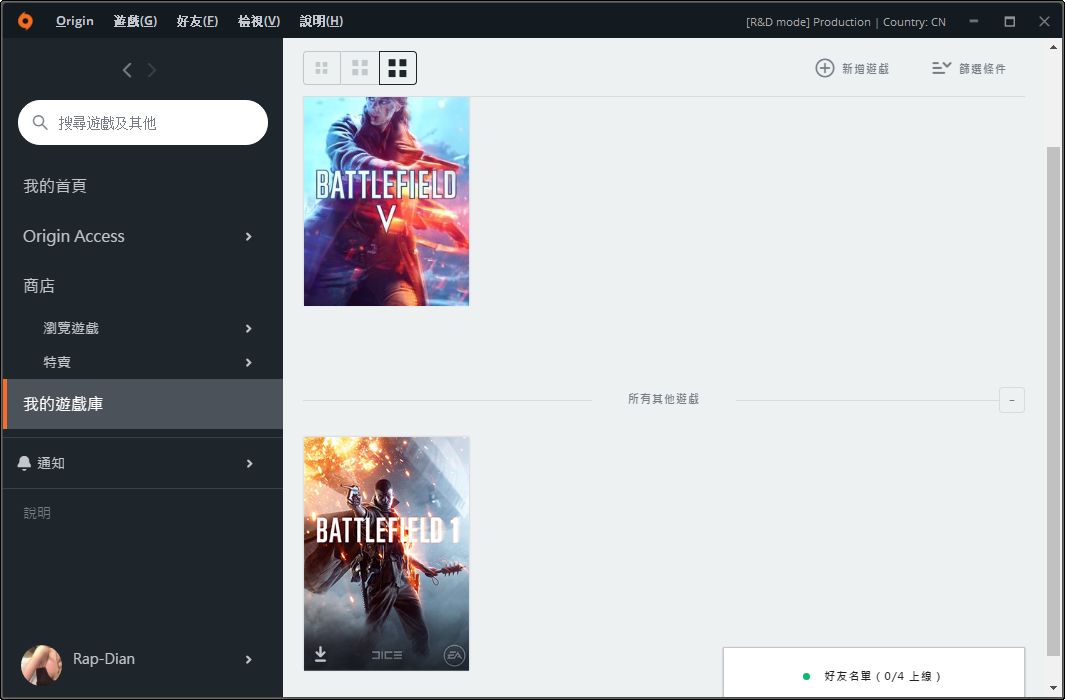Expand the Origin Access submenu
The width and height of the screenshot is (1065, 700).
[249, 236]
